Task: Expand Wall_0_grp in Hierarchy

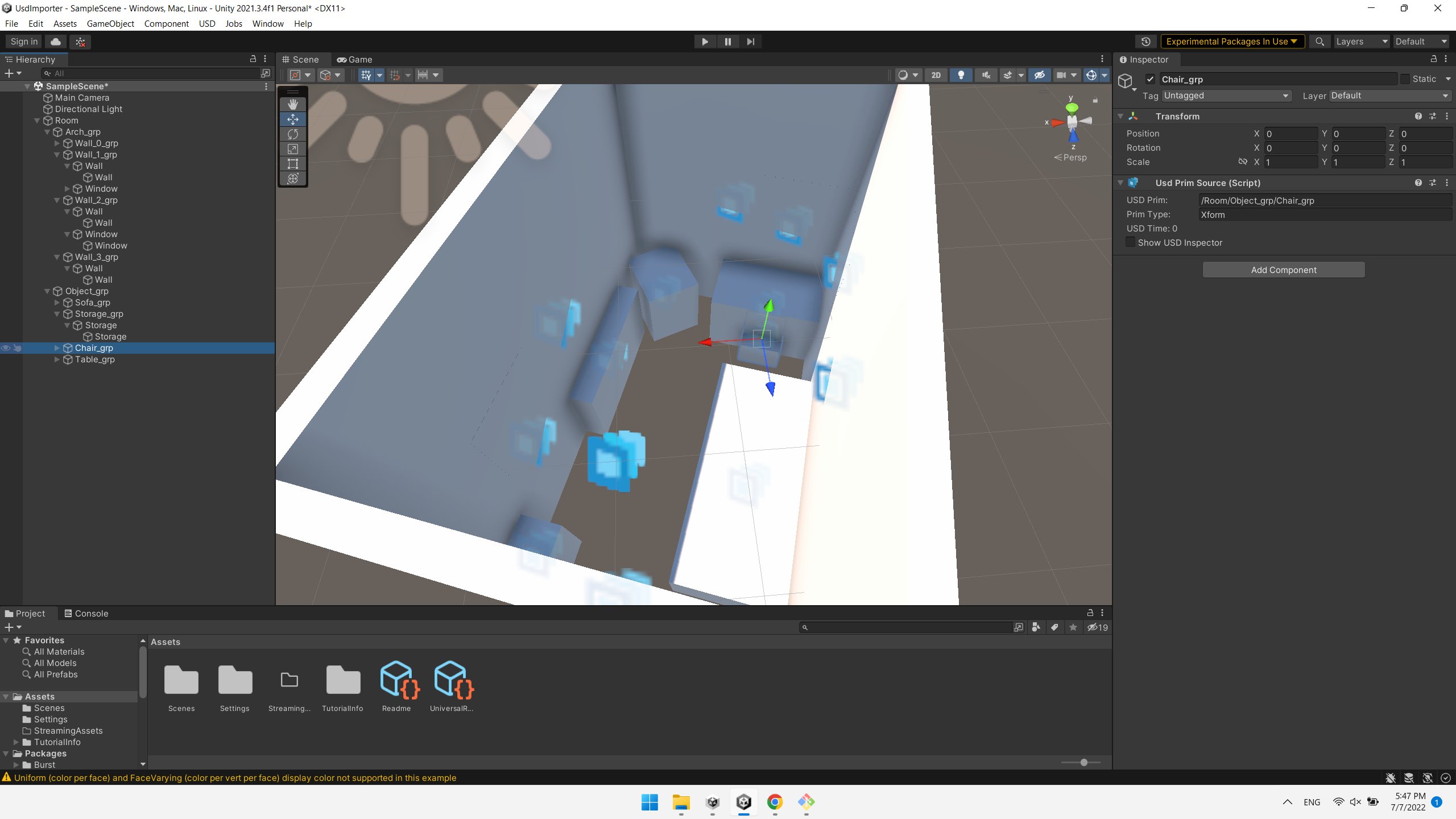Action: coord(57,143)
